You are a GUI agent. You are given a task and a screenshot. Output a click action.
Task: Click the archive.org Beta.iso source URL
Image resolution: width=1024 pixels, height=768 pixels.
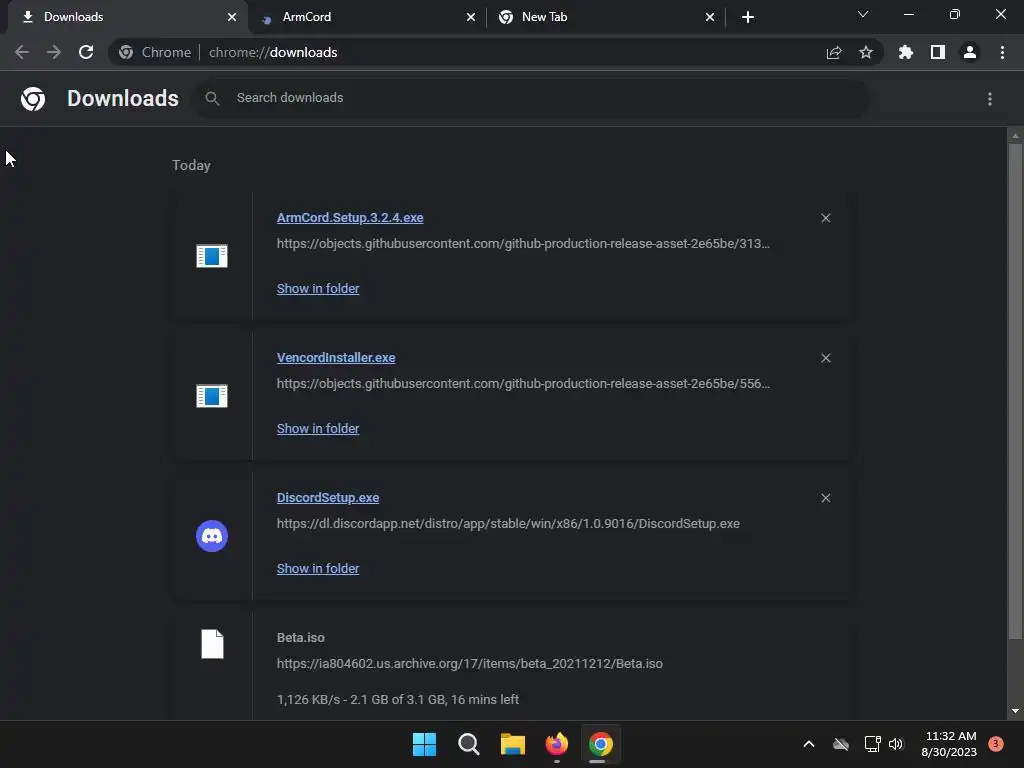pos(470,664)
